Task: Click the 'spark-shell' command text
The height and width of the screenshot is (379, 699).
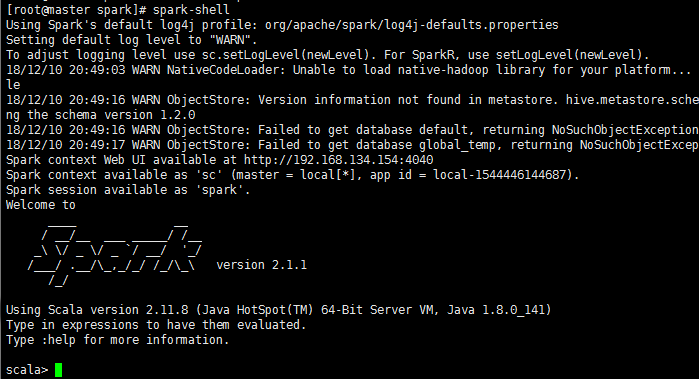Action: point(191,9)
